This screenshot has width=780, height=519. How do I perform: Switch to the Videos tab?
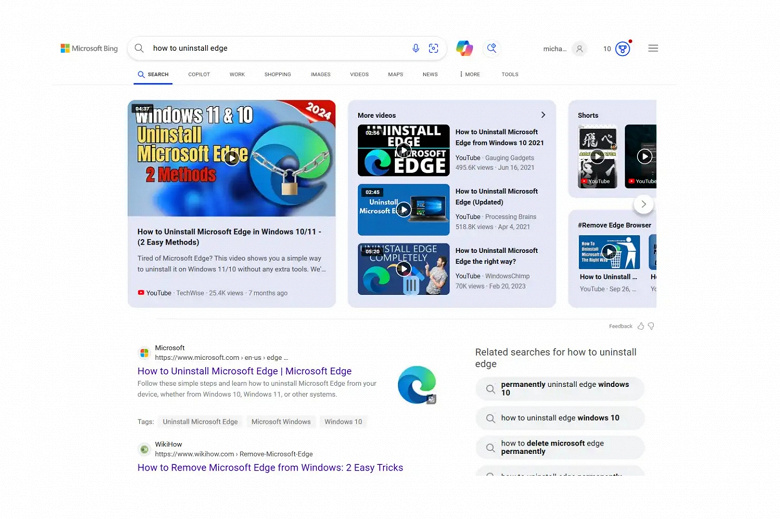pyautogui.click(x=359, y=74)
